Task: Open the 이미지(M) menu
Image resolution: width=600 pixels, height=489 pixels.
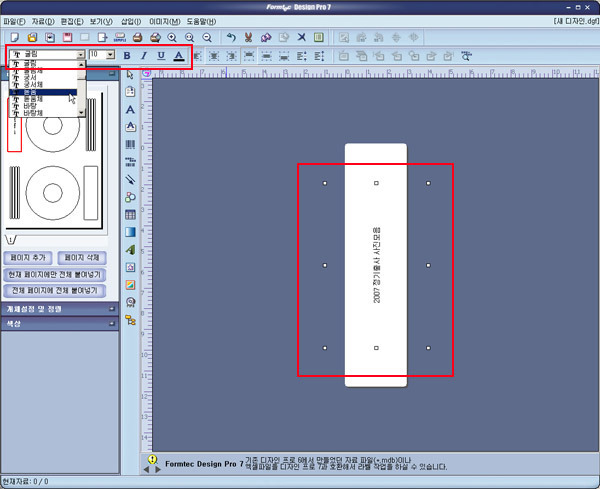Action: point(165,21)
